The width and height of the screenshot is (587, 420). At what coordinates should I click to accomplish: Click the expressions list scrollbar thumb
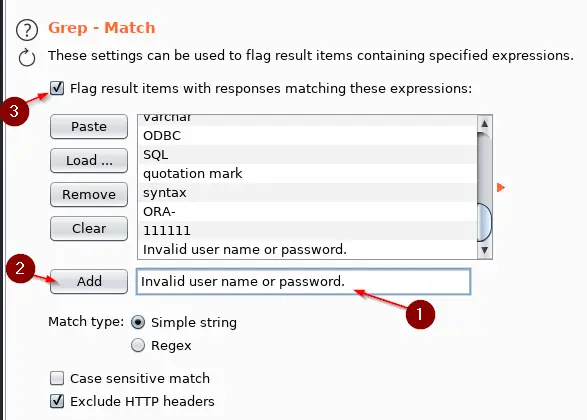point(485,223)
